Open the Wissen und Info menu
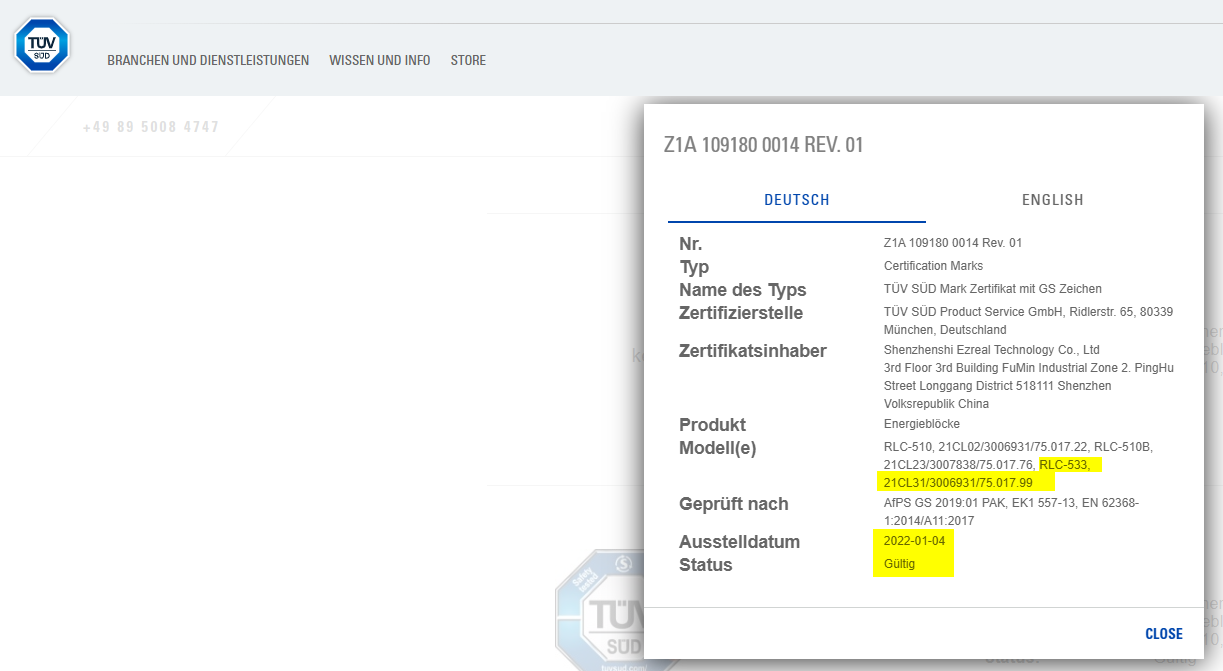The width and height of the screenshot is (1223, 671). coord(380,60)
